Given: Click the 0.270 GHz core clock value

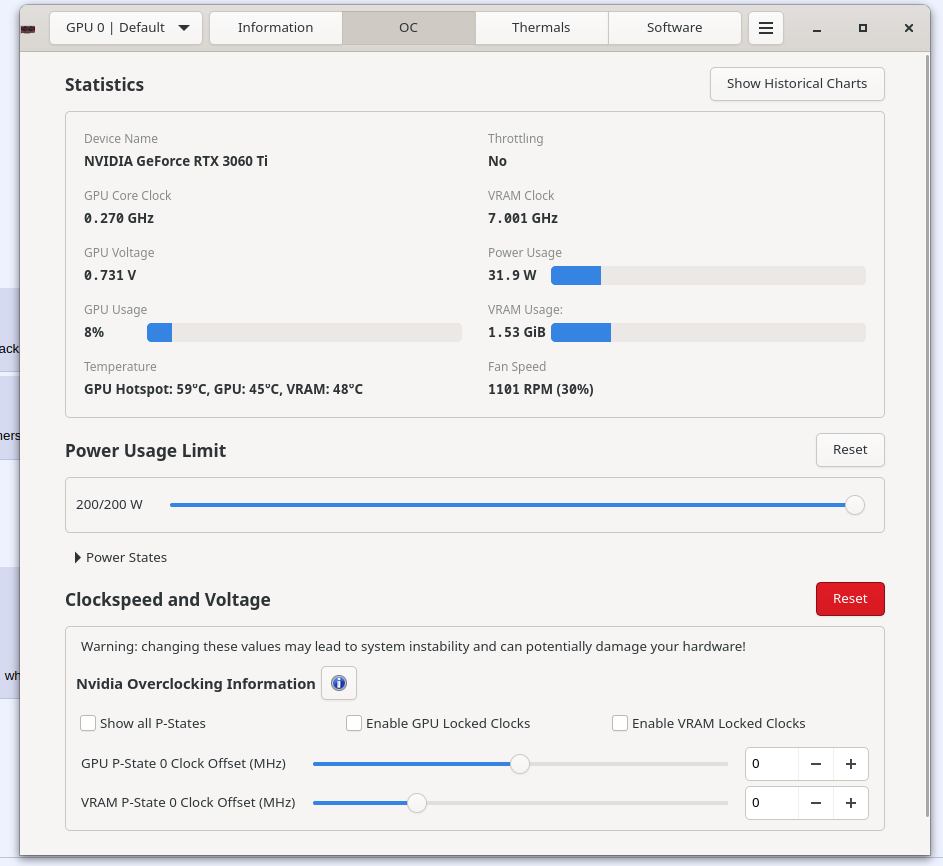Looking at the screenshot, I should point(119,218).
